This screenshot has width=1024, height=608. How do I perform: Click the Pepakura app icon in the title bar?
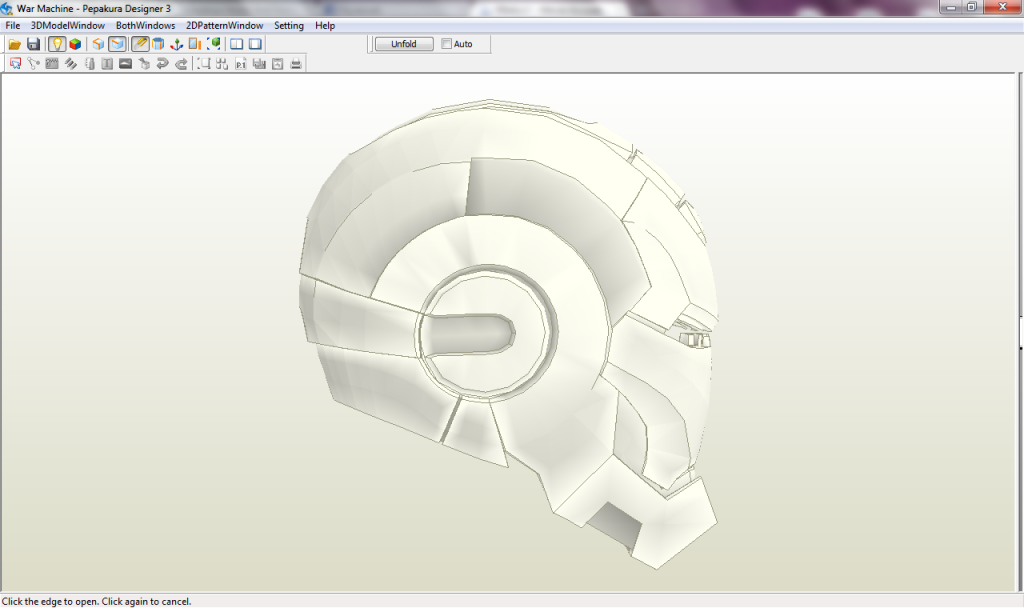coord(7,8)
